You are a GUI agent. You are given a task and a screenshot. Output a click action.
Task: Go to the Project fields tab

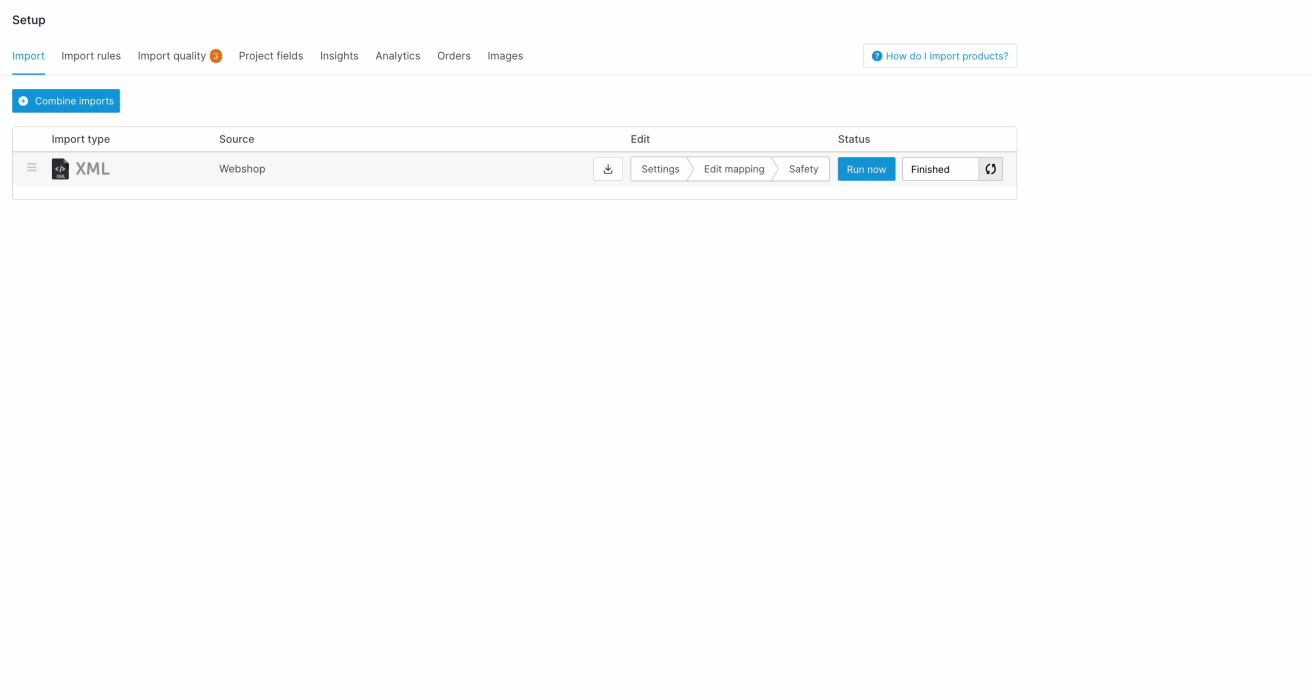[x=271, y=56]
